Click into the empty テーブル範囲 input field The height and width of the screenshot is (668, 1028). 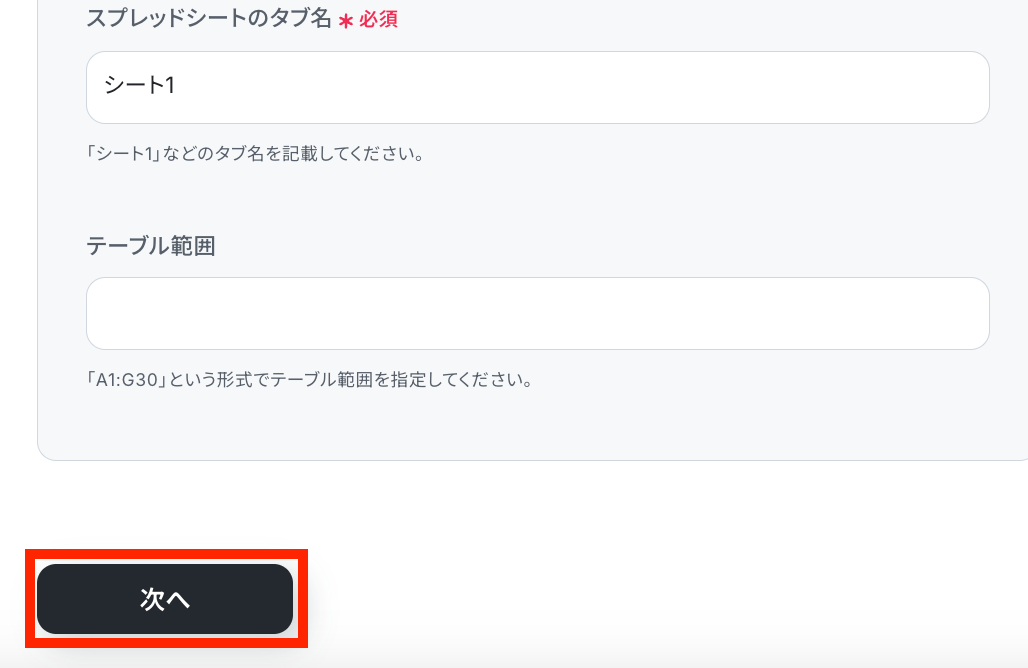538,313
